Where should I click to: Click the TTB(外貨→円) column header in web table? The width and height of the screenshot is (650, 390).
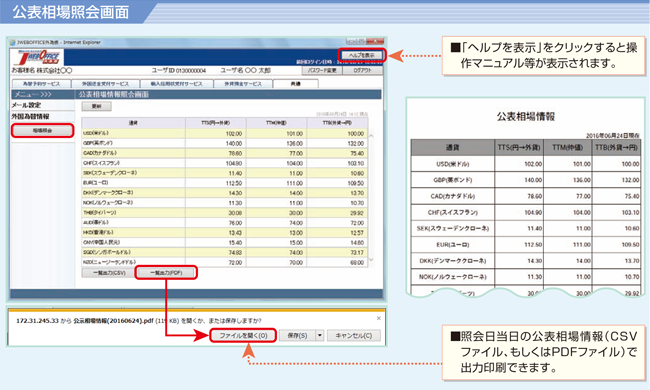337,123
